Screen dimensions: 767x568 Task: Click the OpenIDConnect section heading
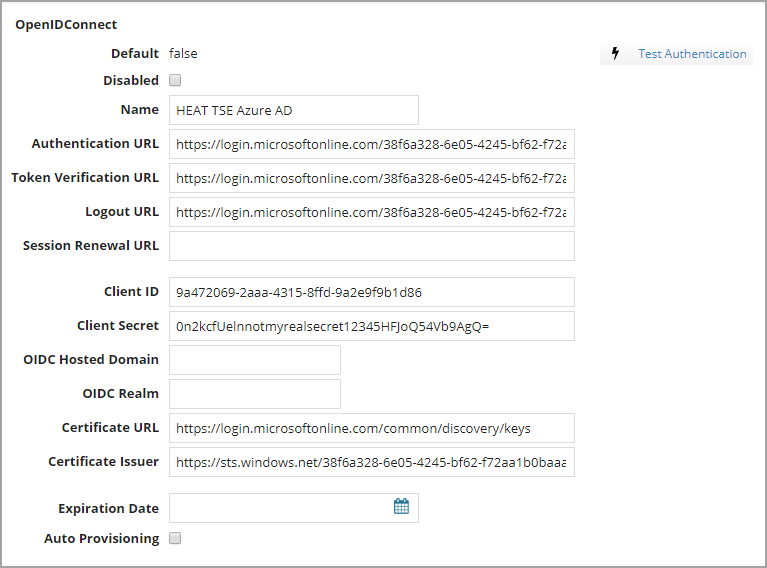(x=66, y=24)
